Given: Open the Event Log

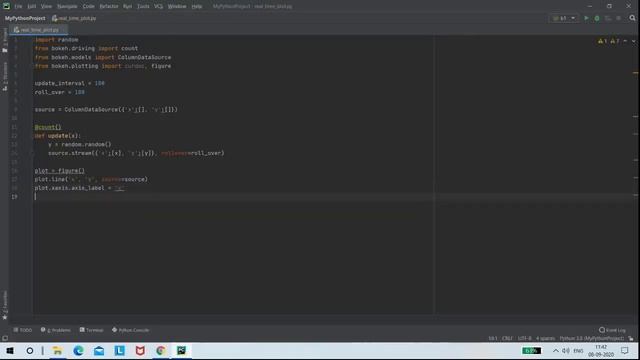Looking at the screenshot, I should pyautogui.click(x=612, y=330).
